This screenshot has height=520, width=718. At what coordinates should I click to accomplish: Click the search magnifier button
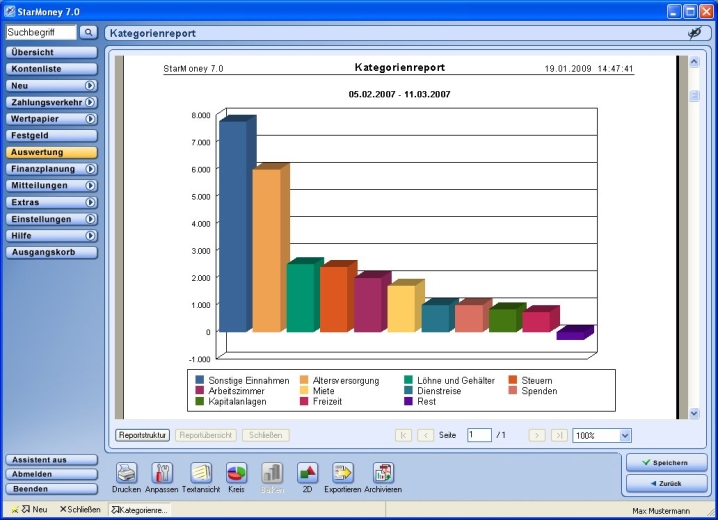pyautogui.click(x=88, y=33)
